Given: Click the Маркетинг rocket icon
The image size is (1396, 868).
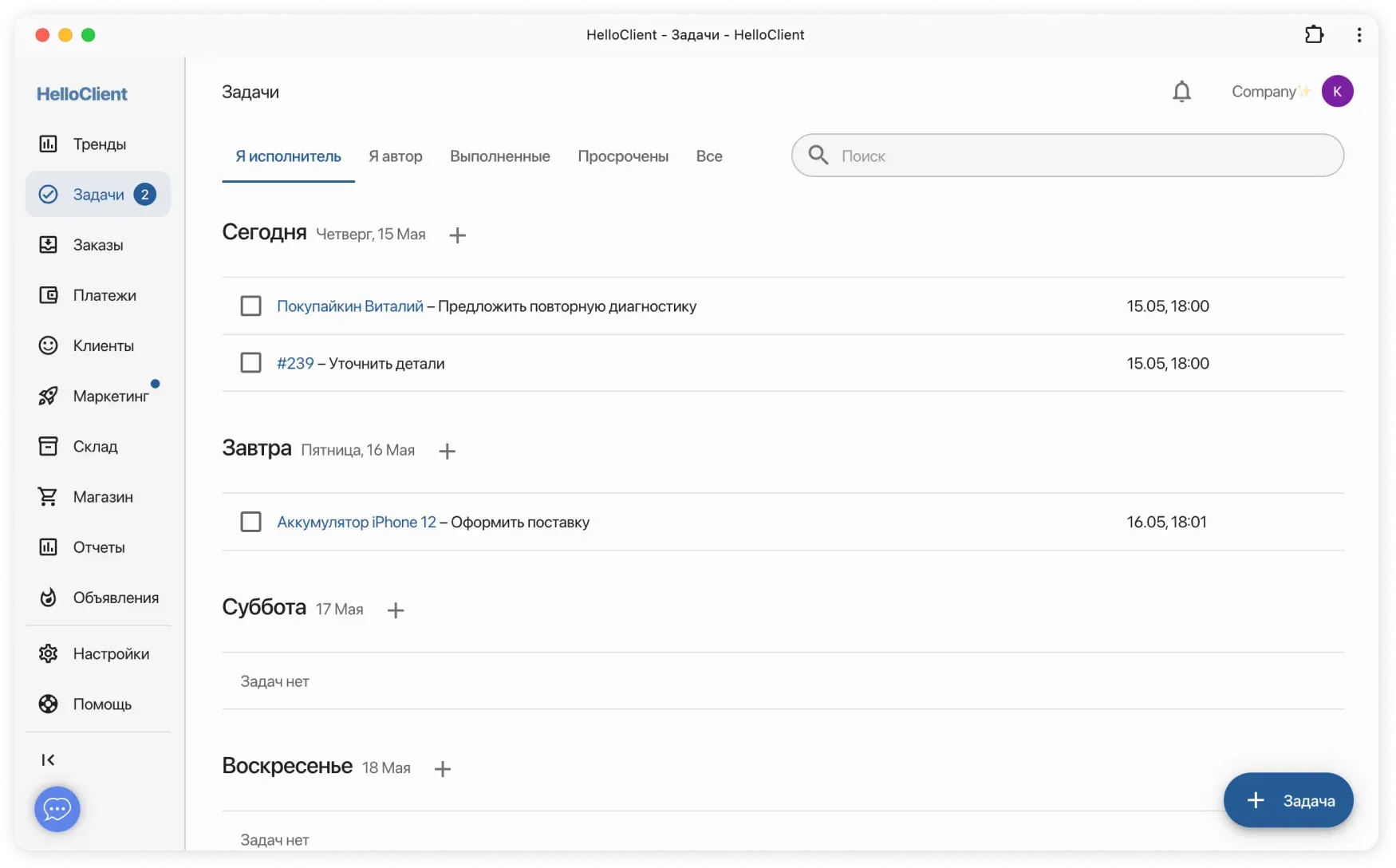Looking at the screenshot, I should pos(49,396).
